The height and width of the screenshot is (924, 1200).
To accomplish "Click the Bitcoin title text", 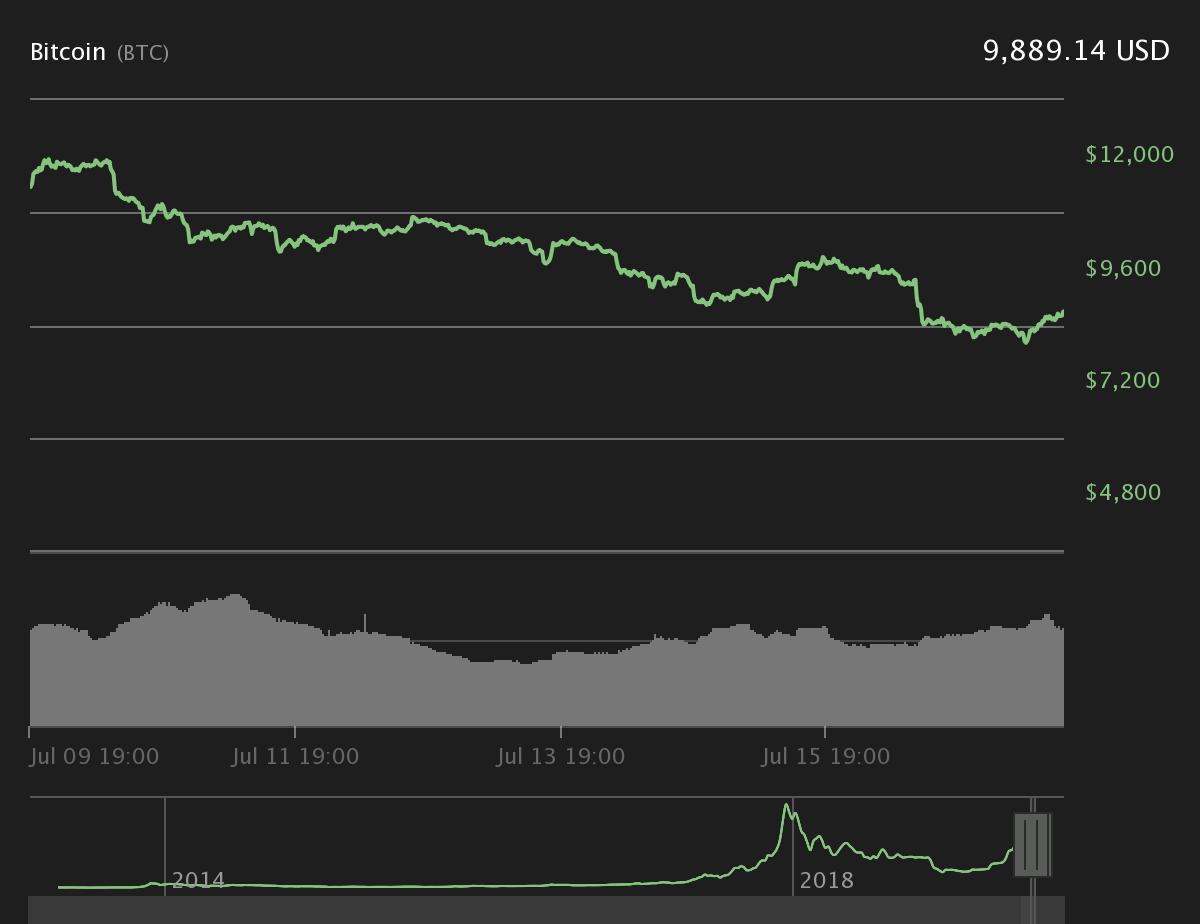I will [x=68, y=52].
